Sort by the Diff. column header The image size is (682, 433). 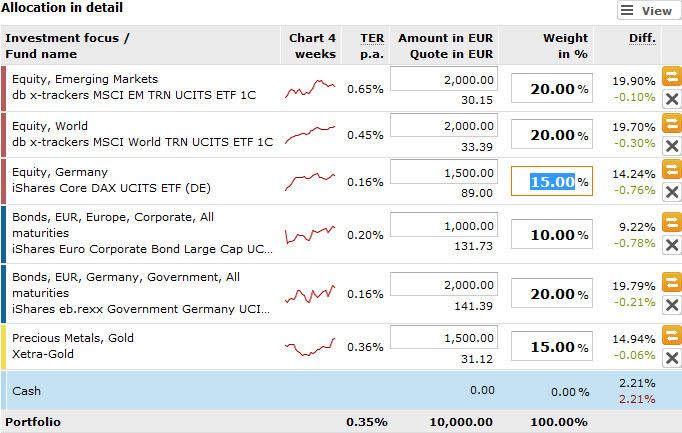click(642, 38)
